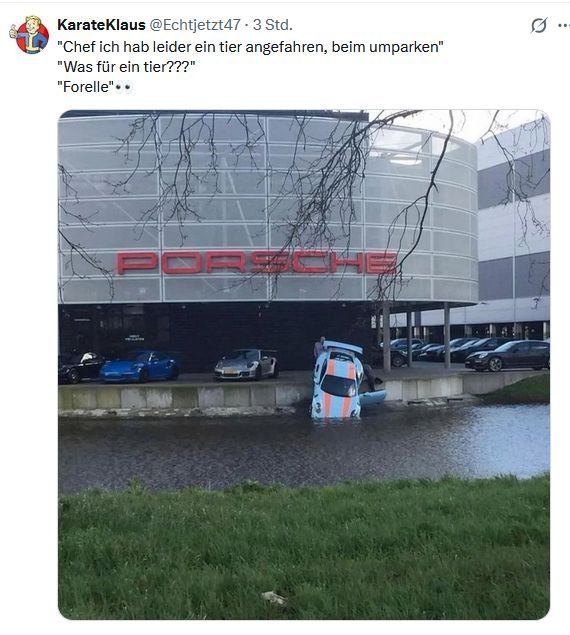Open the @Echtjetzt47 handle link

point(195,25)
